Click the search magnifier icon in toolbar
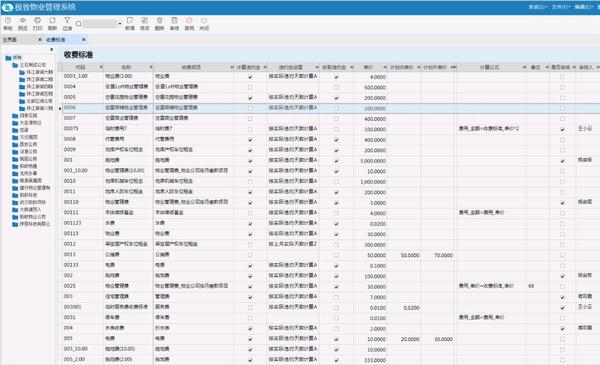600x365 pixels. point(78,24)
